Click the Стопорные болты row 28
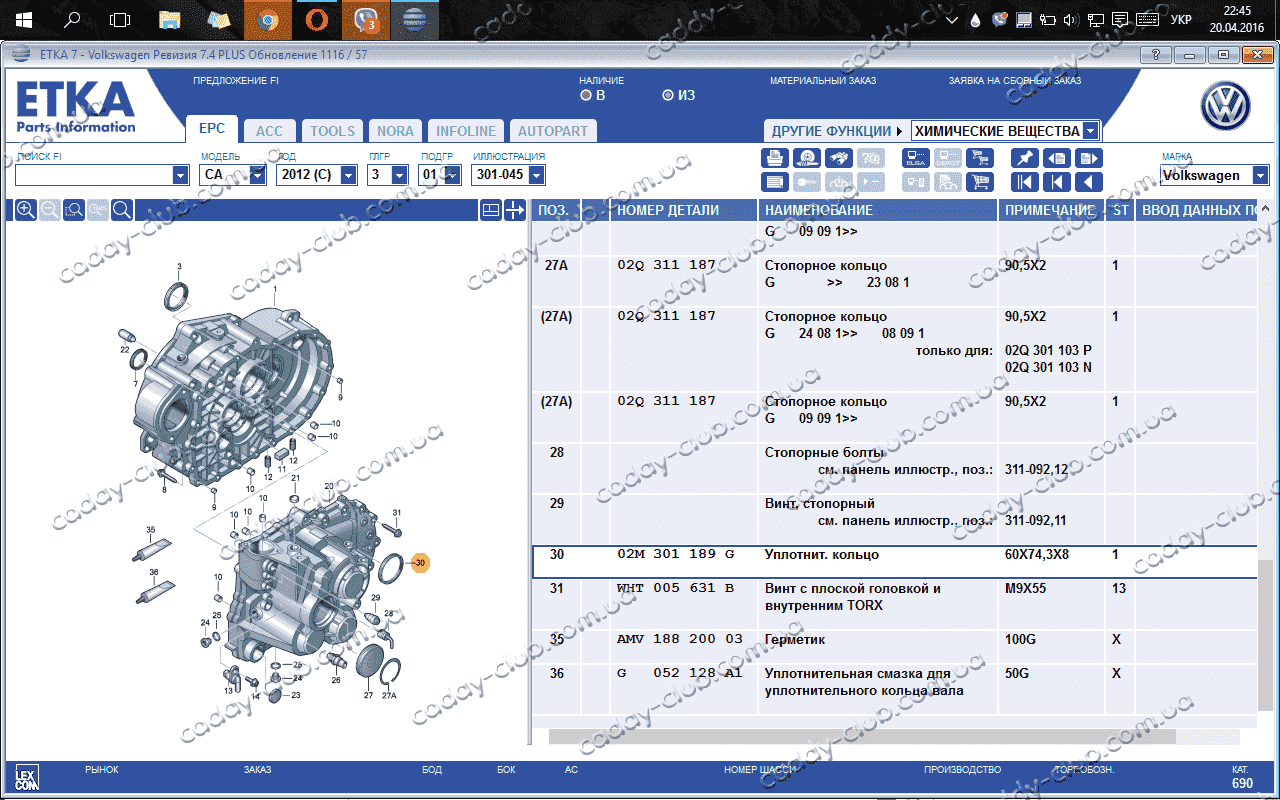The height and width of the screenshot is (800, 1280). click(895, 468)
